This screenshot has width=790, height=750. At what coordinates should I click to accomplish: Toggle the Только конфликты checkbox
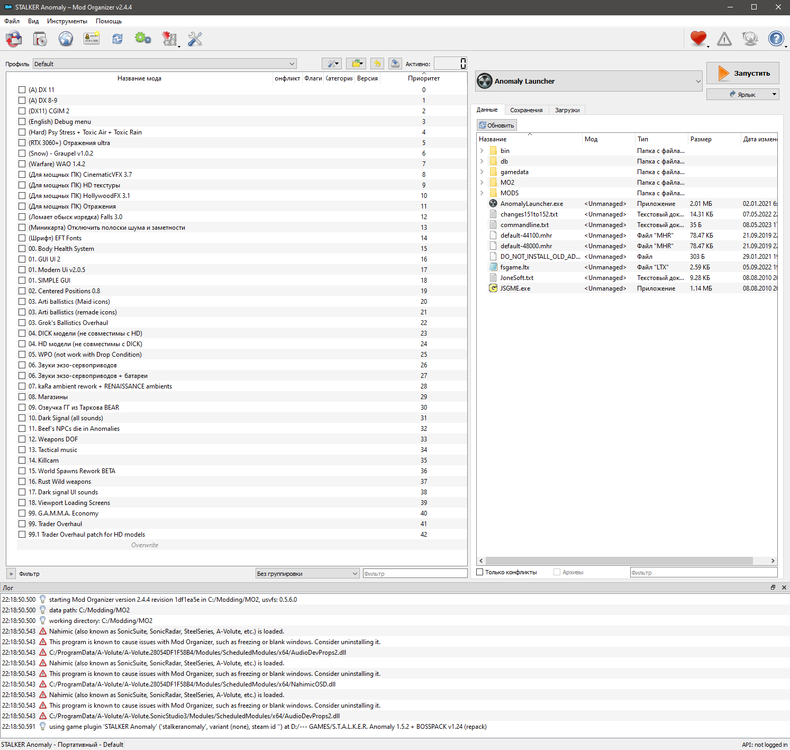[480, 572]
